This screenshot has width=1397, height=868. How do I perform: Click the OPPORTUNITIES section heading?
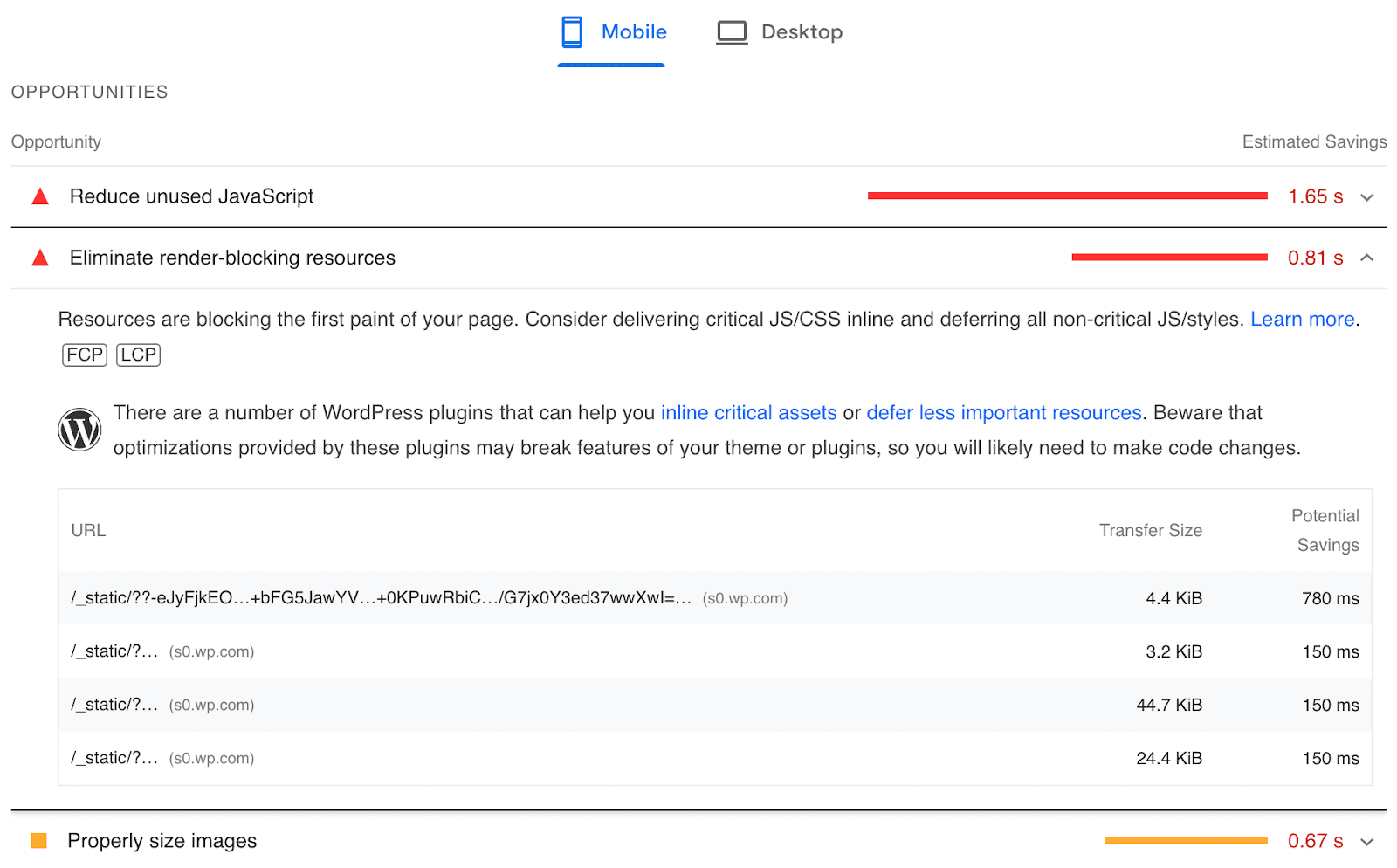[89, 92]
